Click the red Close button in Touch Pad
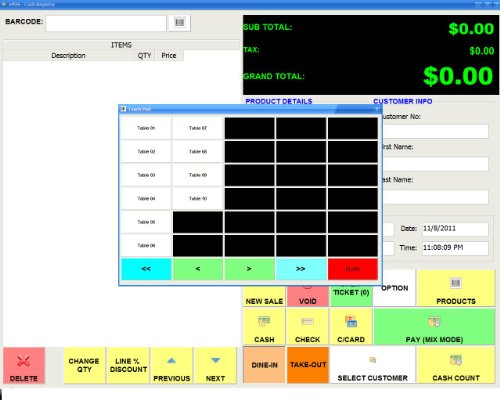 [x=353, y=269]
